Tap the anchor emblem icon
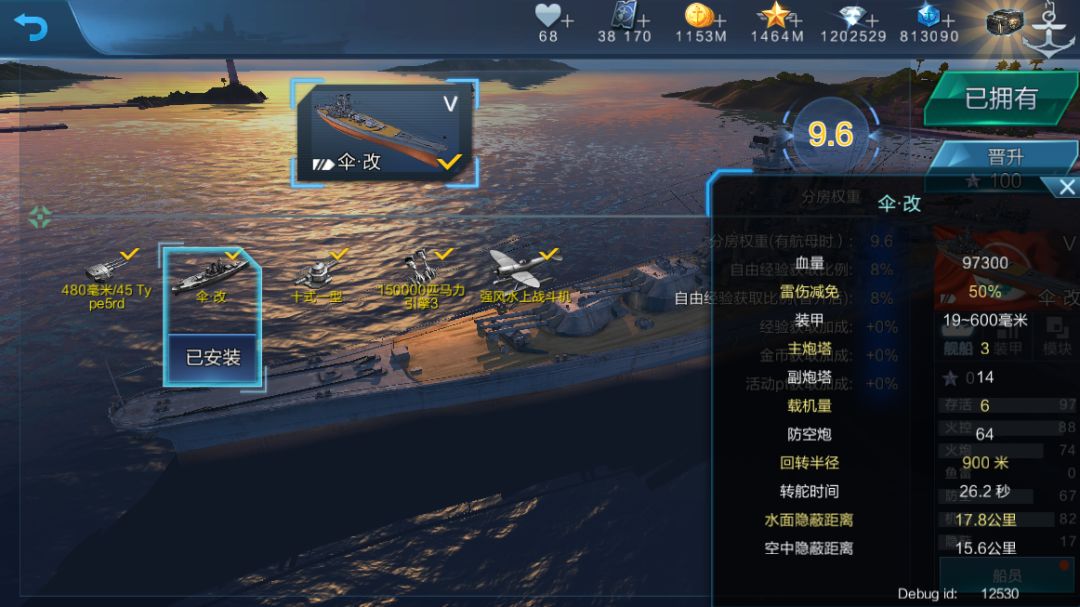Screen dimensions: 1080x607 (1048, 31)
